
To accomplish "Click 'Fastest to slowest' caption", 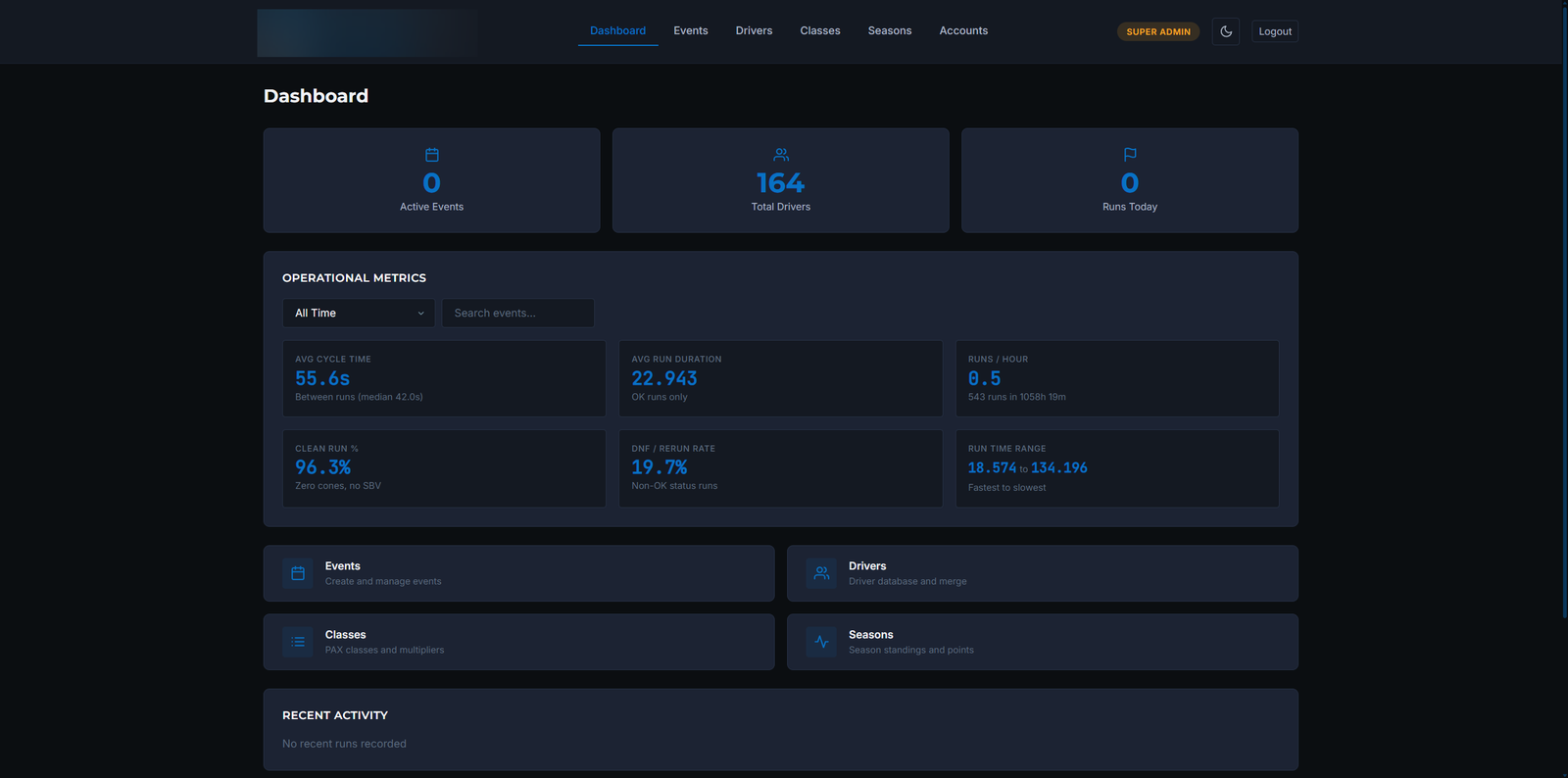I will click(x=1006, y=488).
